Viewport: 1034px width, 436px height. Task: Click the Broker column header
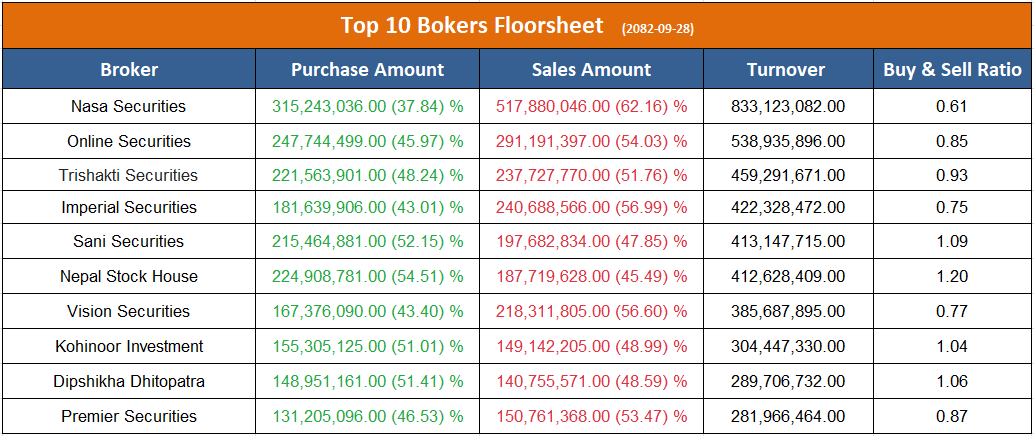click(x=129, y=69)
